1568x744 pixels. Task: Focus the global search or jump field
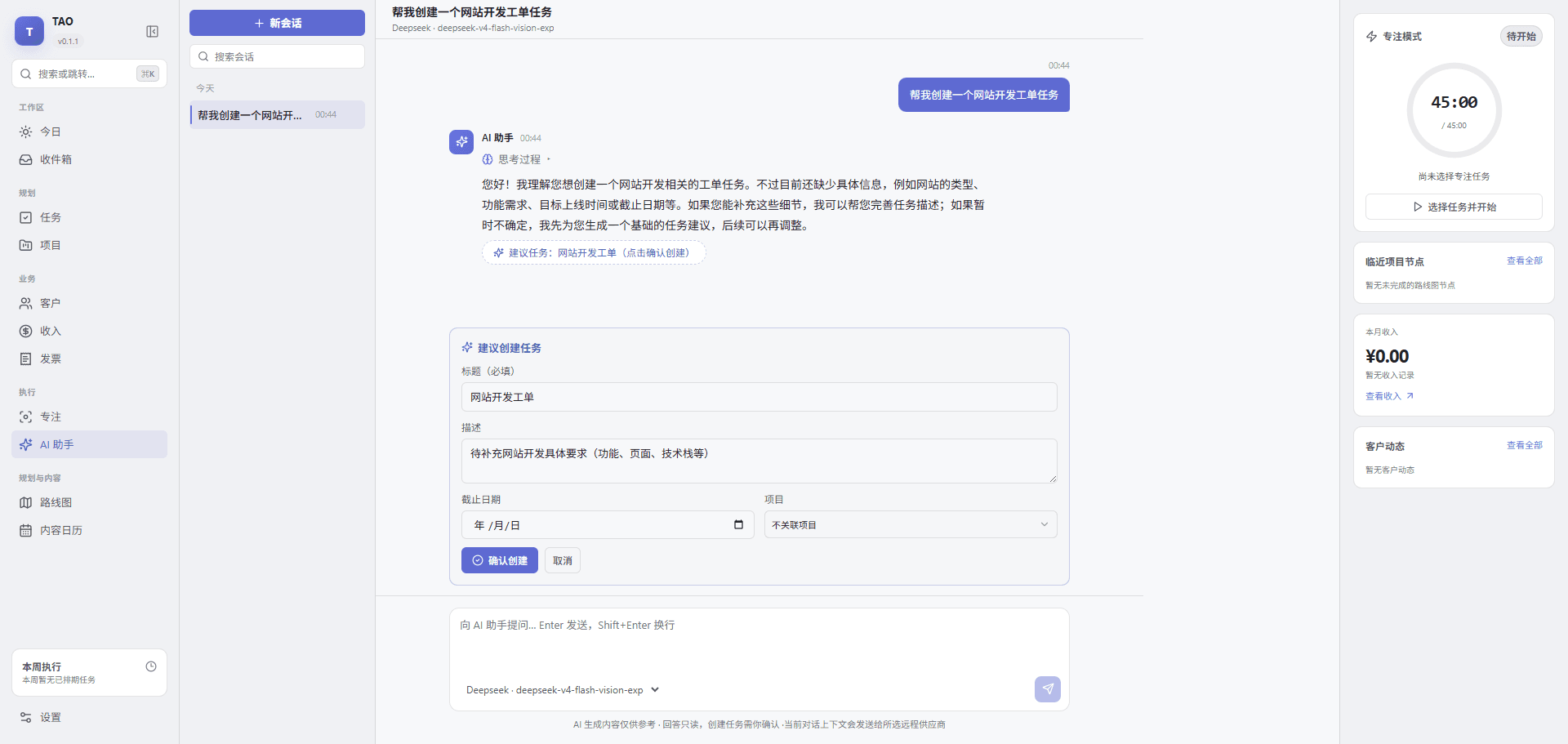(x=89, y=74)
